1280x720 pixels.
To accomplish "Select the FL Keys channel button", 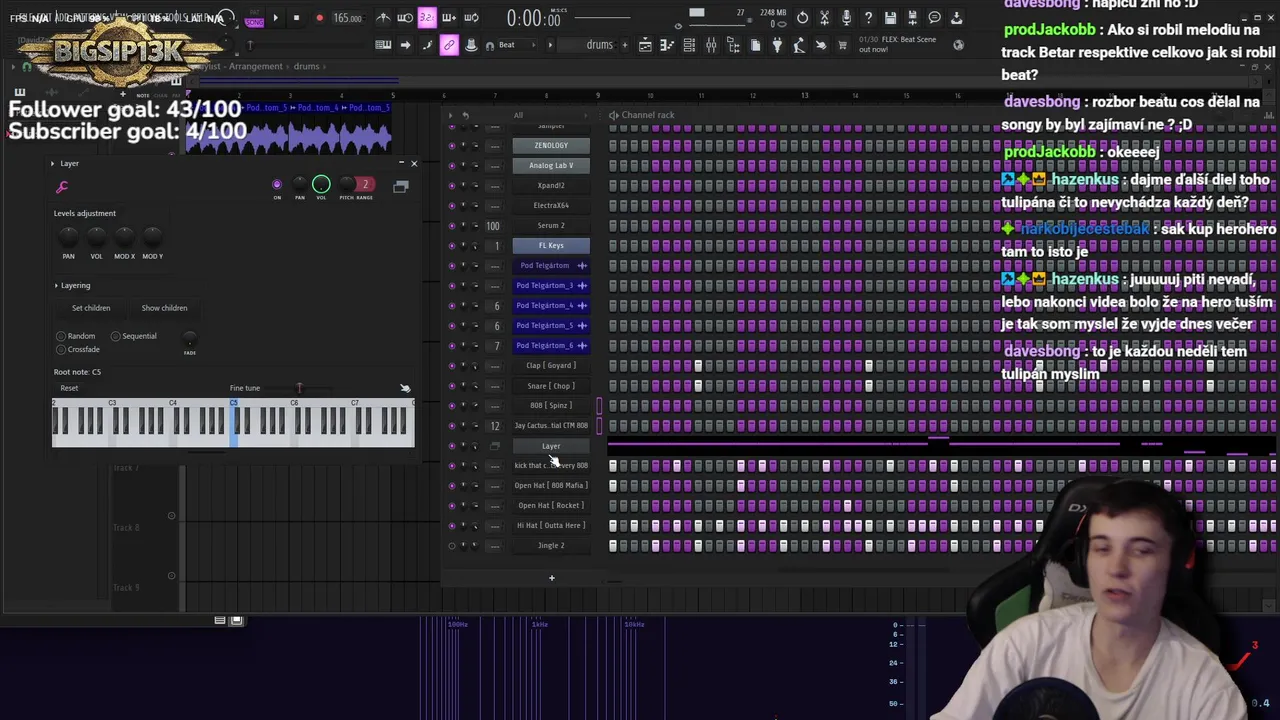I will (x=551, y=245).
